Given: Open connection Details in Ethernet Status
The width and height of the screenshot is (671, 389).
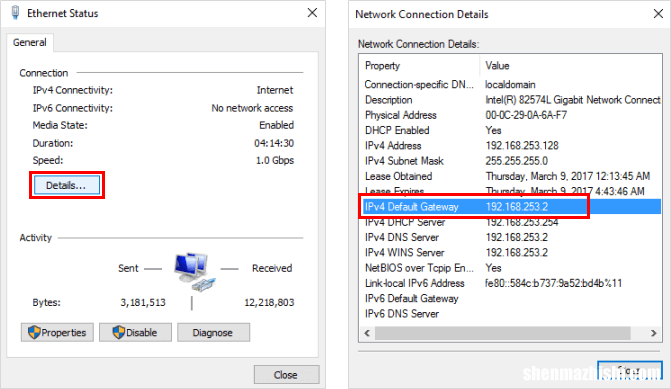Looking at the screenshot, I should point(67,185).
